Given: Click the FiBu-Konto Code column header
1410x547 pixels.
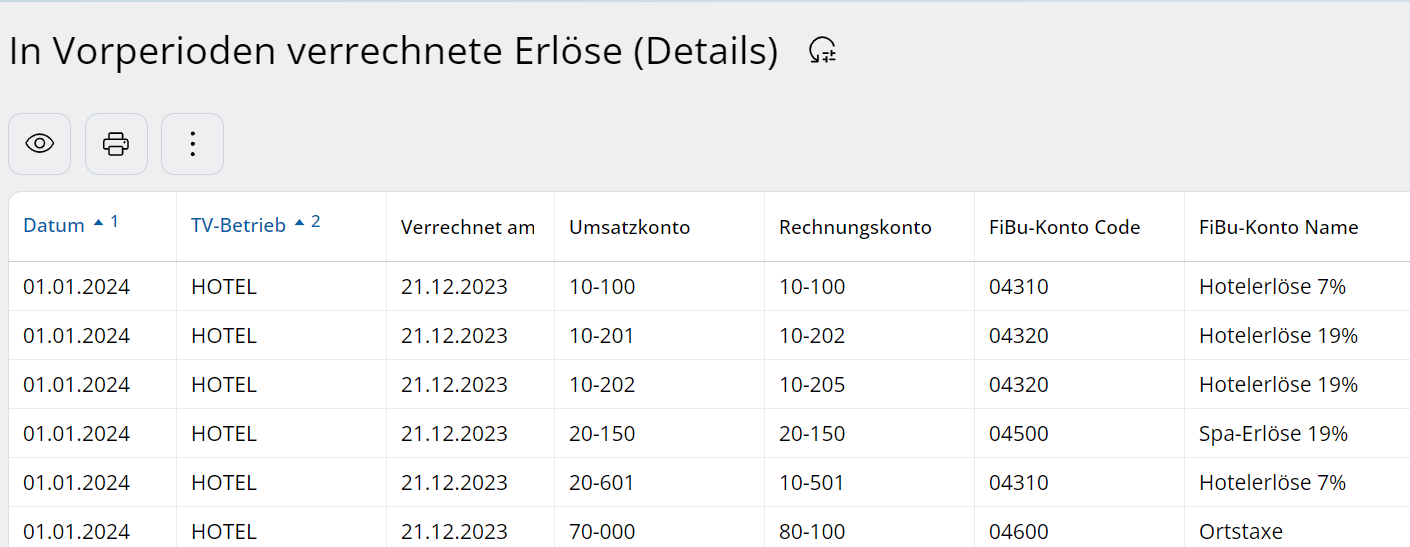Looking at the screenshot, I should click(1064, 228).
